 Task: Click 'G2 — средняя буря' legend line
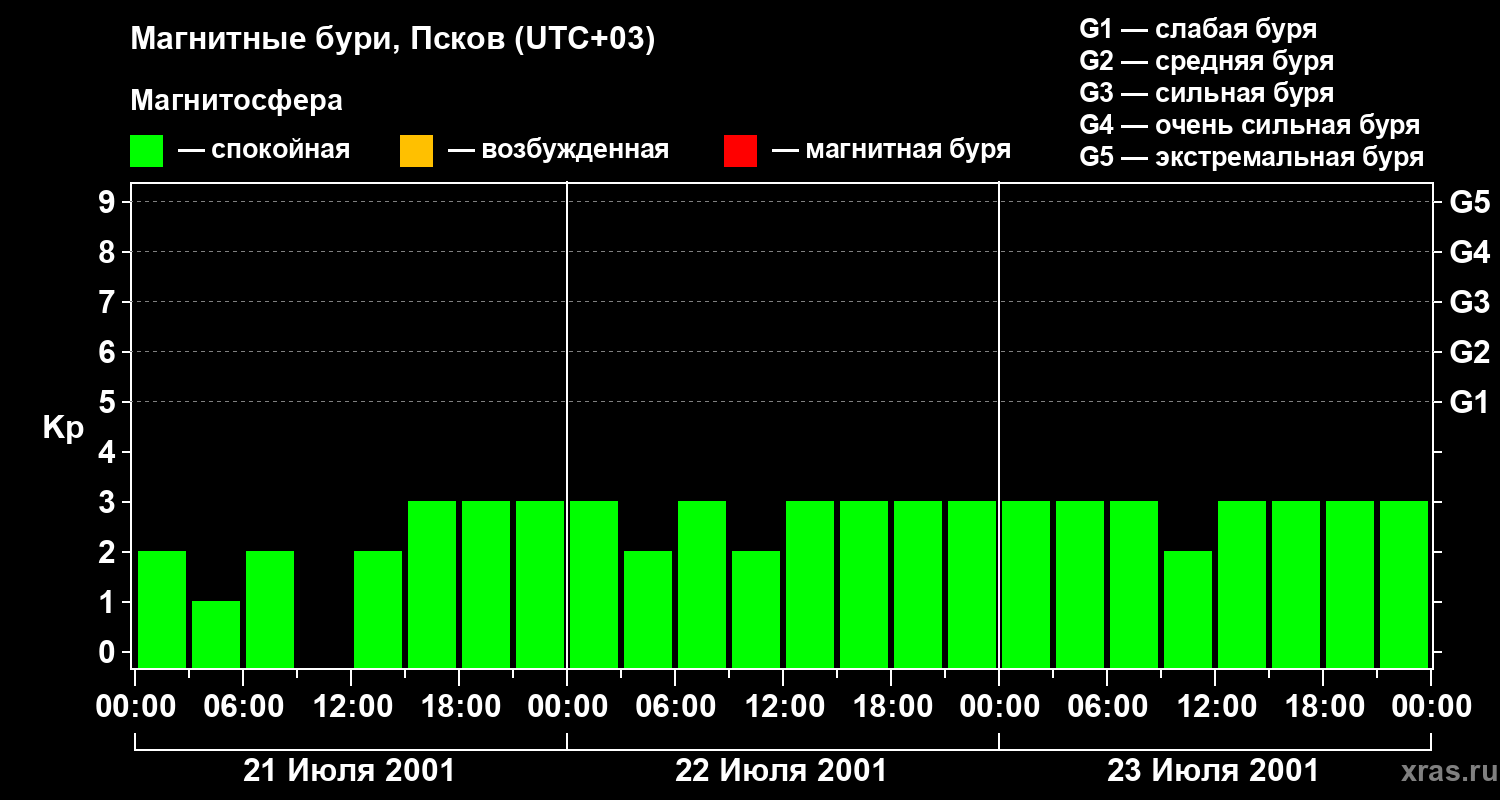tap(1207, 61)
